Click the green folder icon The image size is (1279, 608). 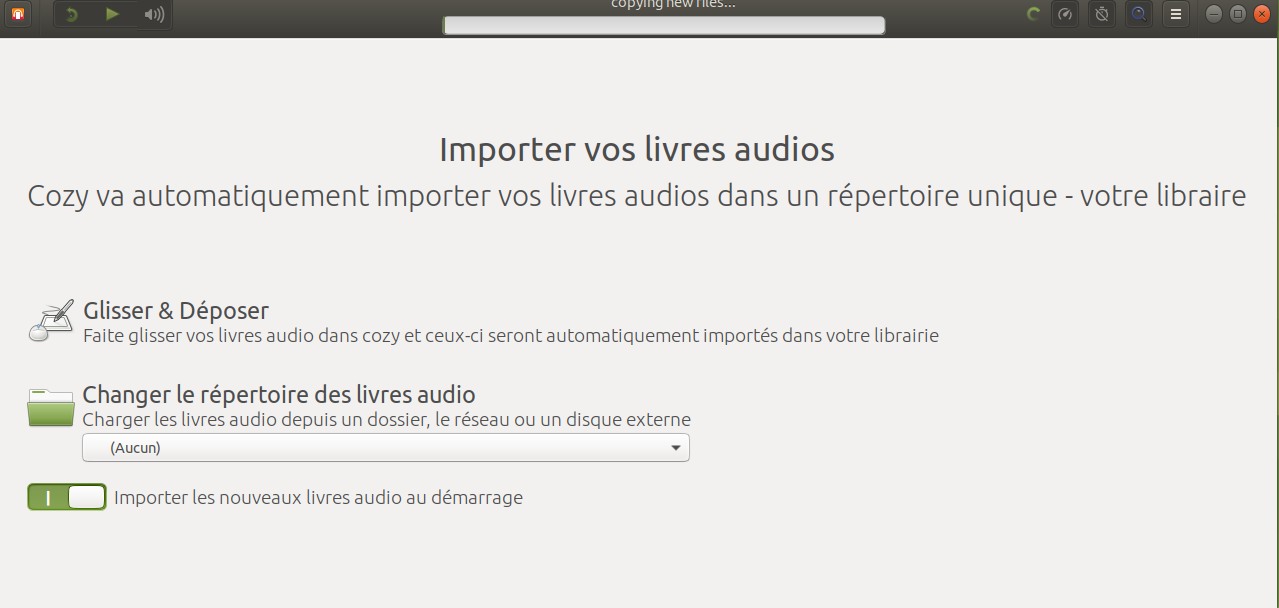[51, 407]
